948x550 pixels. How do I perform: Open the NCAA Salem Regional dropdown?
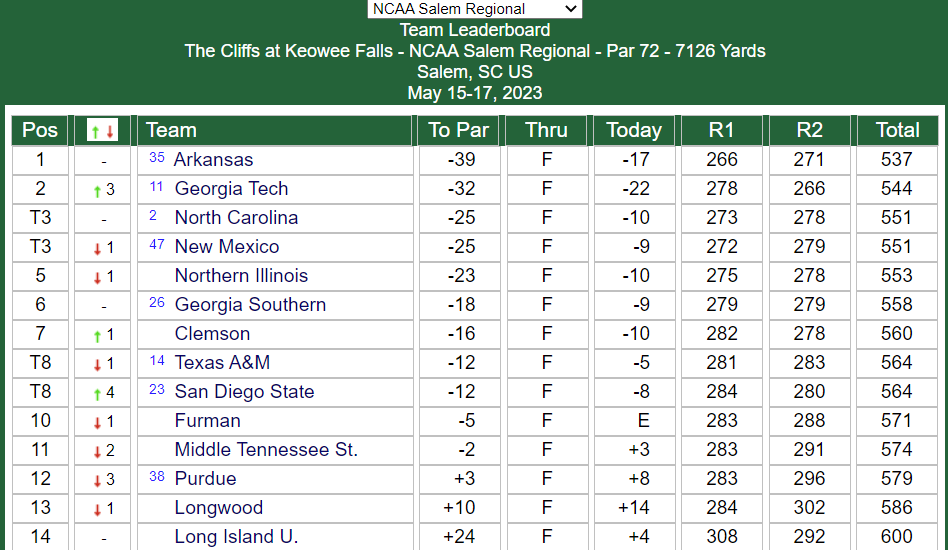pyautogui.click(x=475, y=9)
